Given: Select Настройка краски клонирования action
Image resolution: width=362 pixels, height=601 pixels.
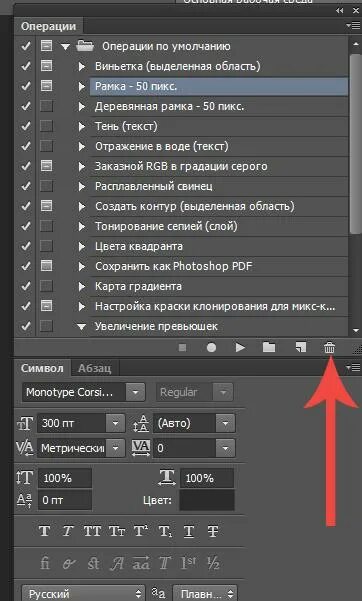Looking at the screenshot, I should pos(219,306).
